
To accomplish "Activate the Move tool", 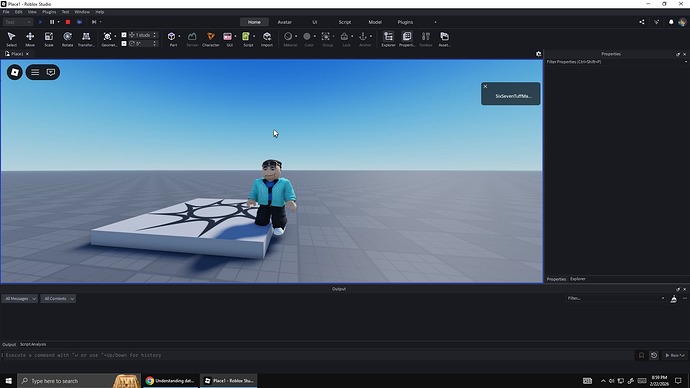I will (30, 39).
